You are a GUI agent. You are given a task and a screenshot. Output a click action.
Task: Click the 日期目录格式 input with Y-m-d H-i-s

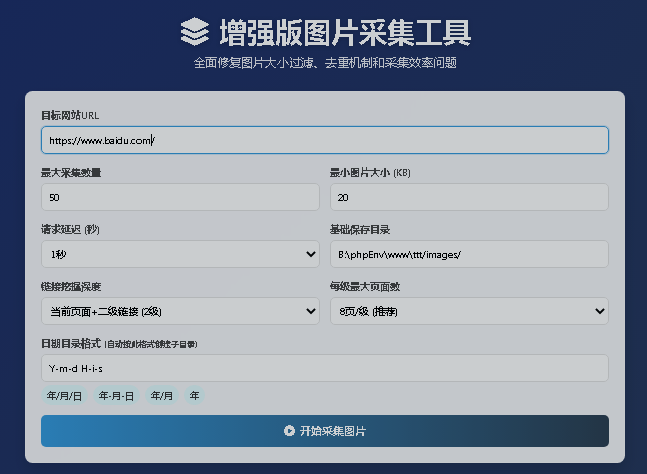(x=325, y=368)
